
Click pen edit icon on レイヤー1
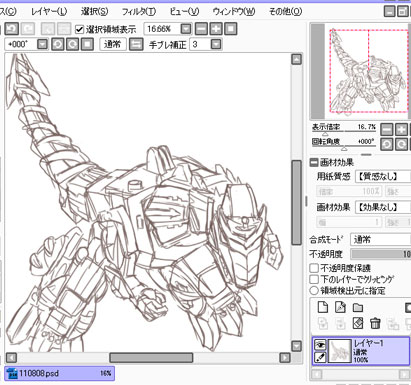(x=320, y=358)
